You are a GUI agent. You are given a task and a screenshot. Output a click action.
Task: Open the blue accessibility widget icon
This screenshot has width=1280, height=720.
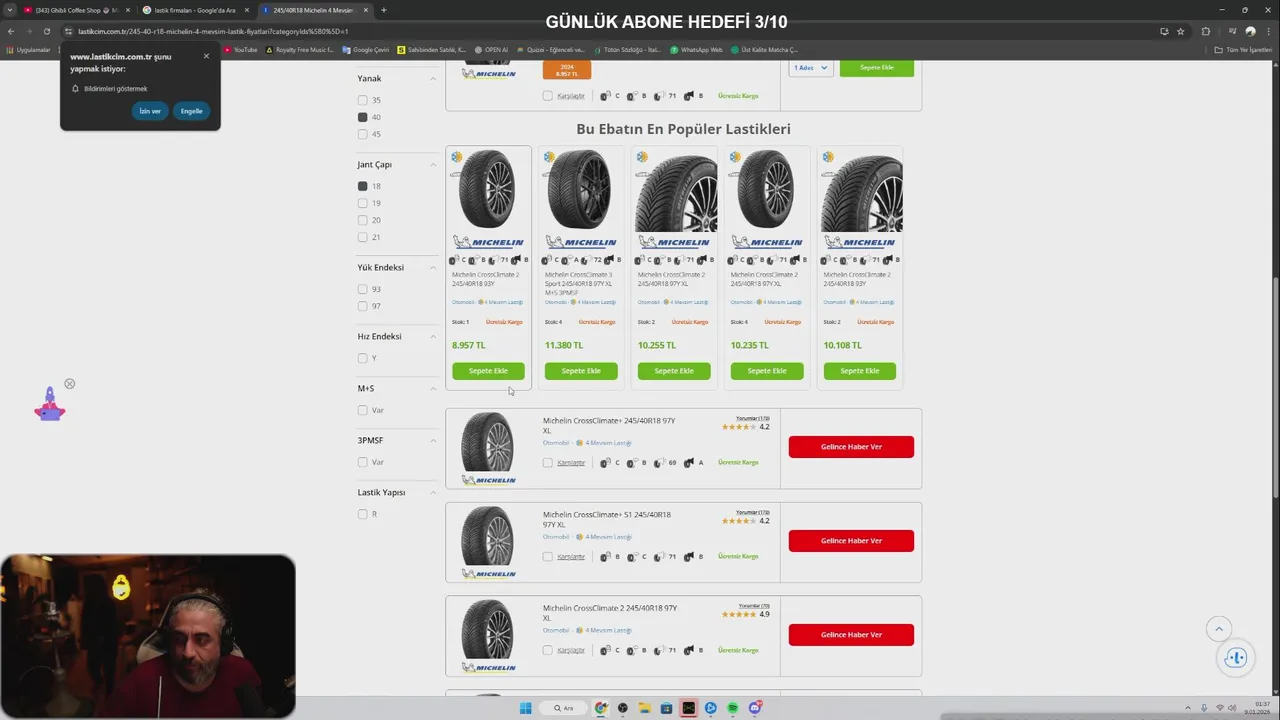pos(1236,657)
